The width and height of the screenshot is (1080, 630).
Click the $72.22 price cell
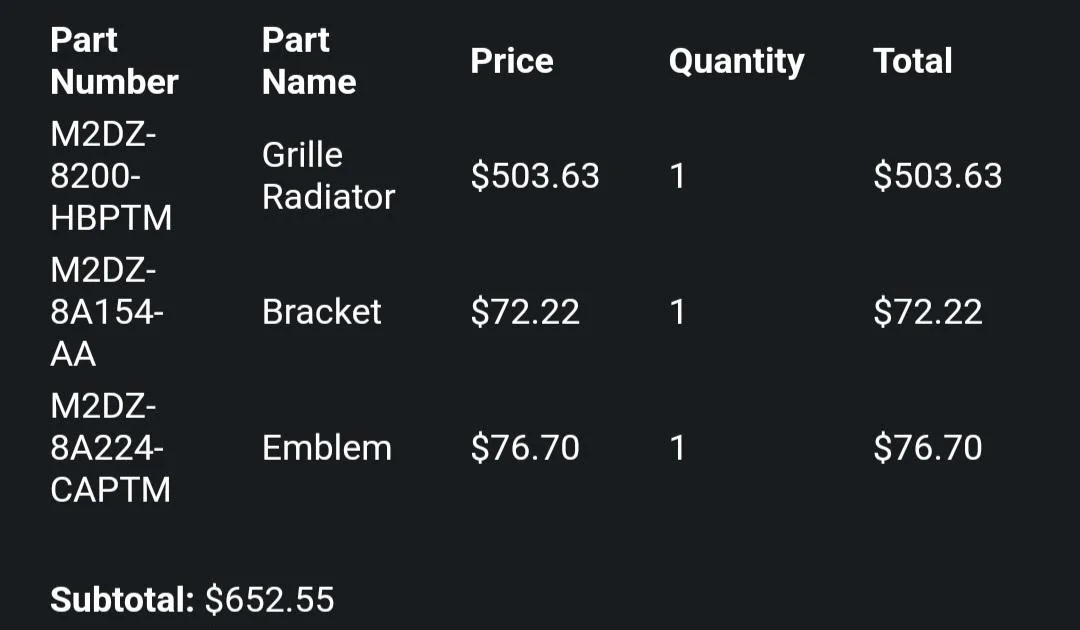click(525, 312)
